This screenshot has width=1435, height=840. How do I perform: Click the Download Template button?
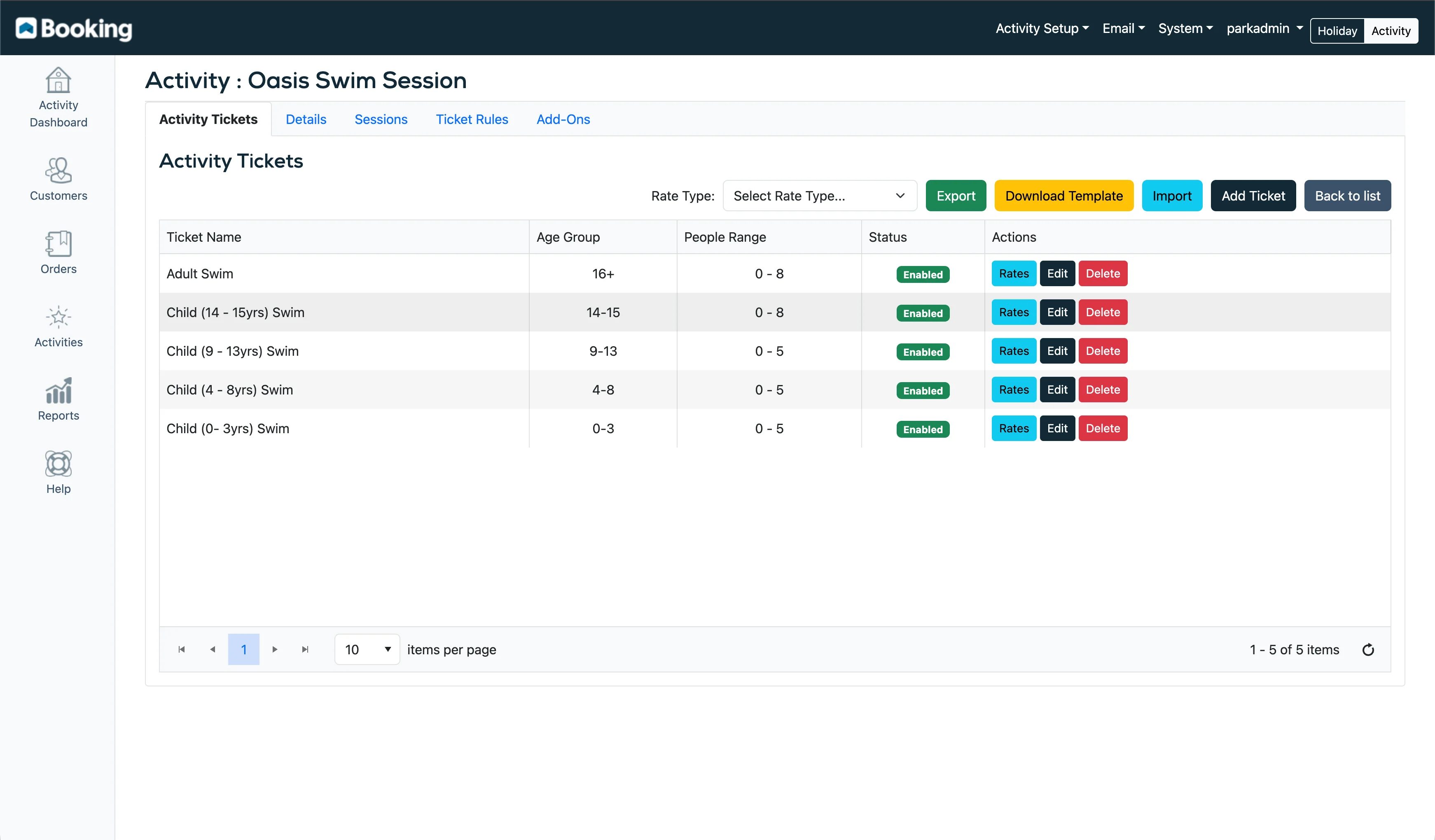pos(1064,196)
